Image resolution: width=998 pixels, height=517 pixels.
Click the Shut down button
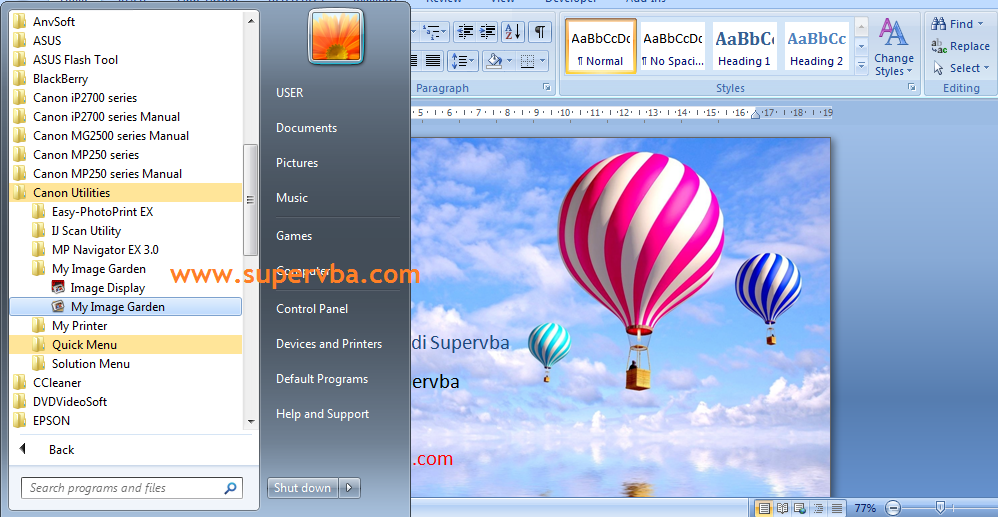tap(303, 488)
